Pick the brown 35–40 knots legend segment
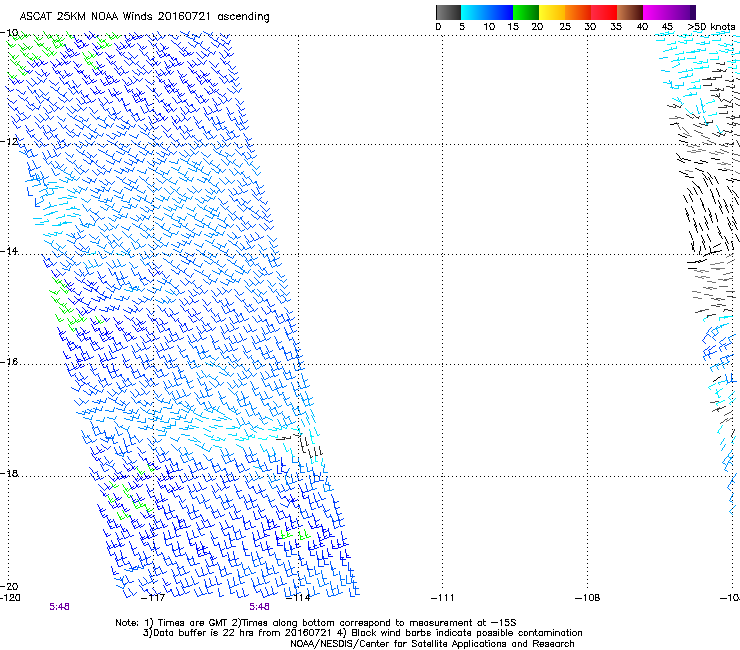The image size is (740, 650). (x=630, y=12)
